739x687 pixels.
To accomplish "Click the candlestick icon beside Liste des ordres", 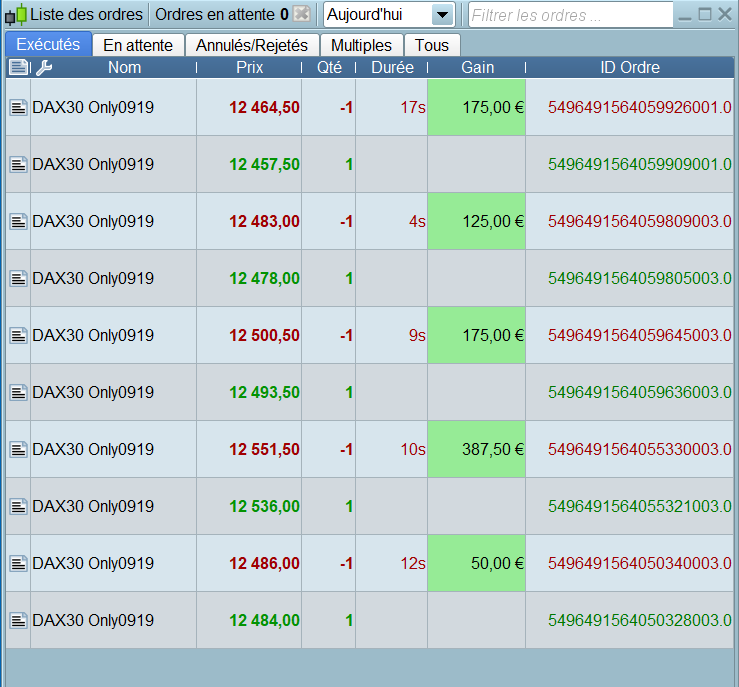I will (16, 15).
